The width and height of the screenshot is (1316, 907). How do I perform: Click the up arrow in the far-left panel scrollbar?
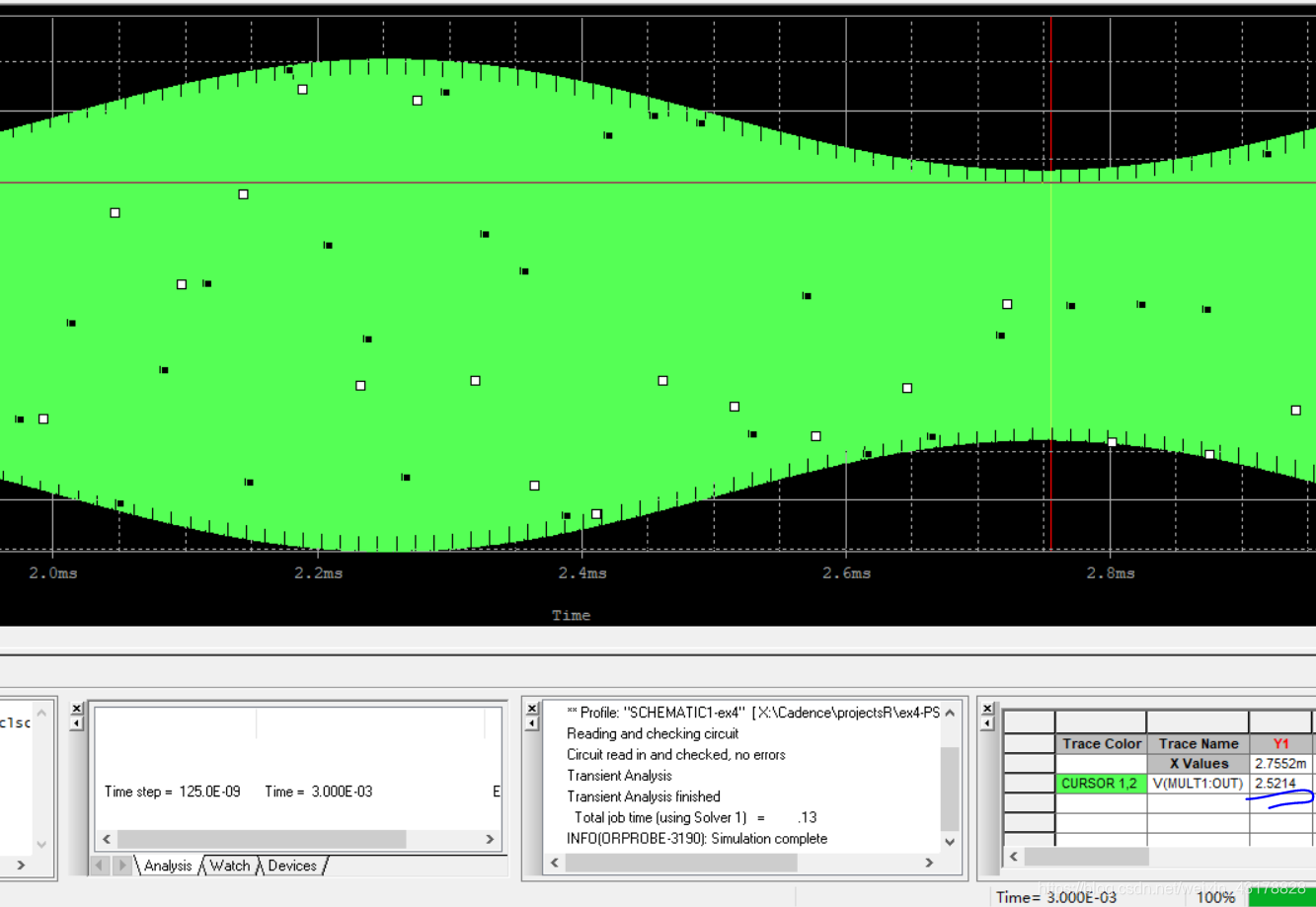coord(41,713)
